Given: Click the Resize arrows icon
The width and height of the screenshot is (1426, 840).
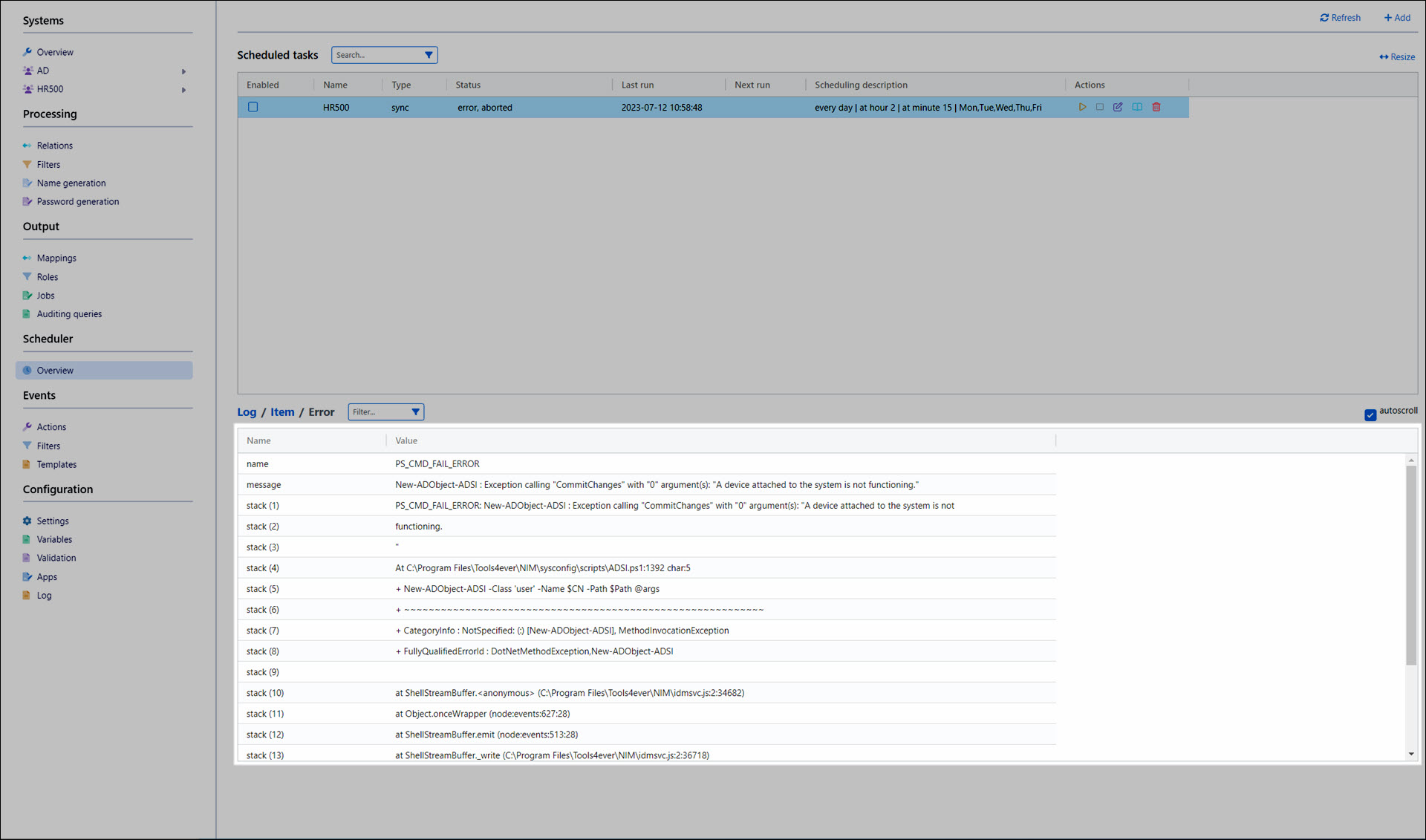Looking at the screenshot, I should click(1384, 57).
